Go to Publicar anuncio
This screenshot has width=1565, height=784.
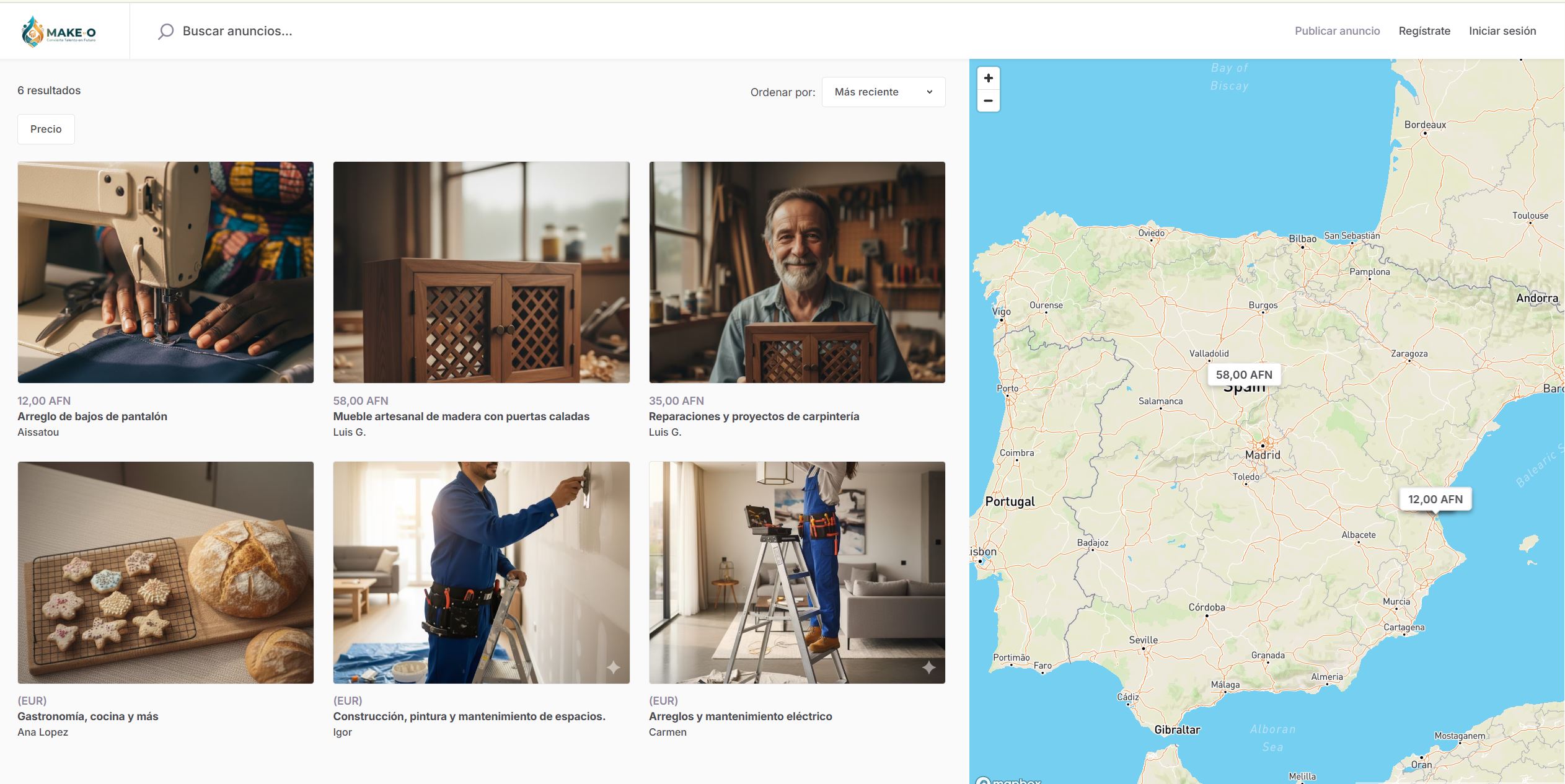[x=1337, y=31]
